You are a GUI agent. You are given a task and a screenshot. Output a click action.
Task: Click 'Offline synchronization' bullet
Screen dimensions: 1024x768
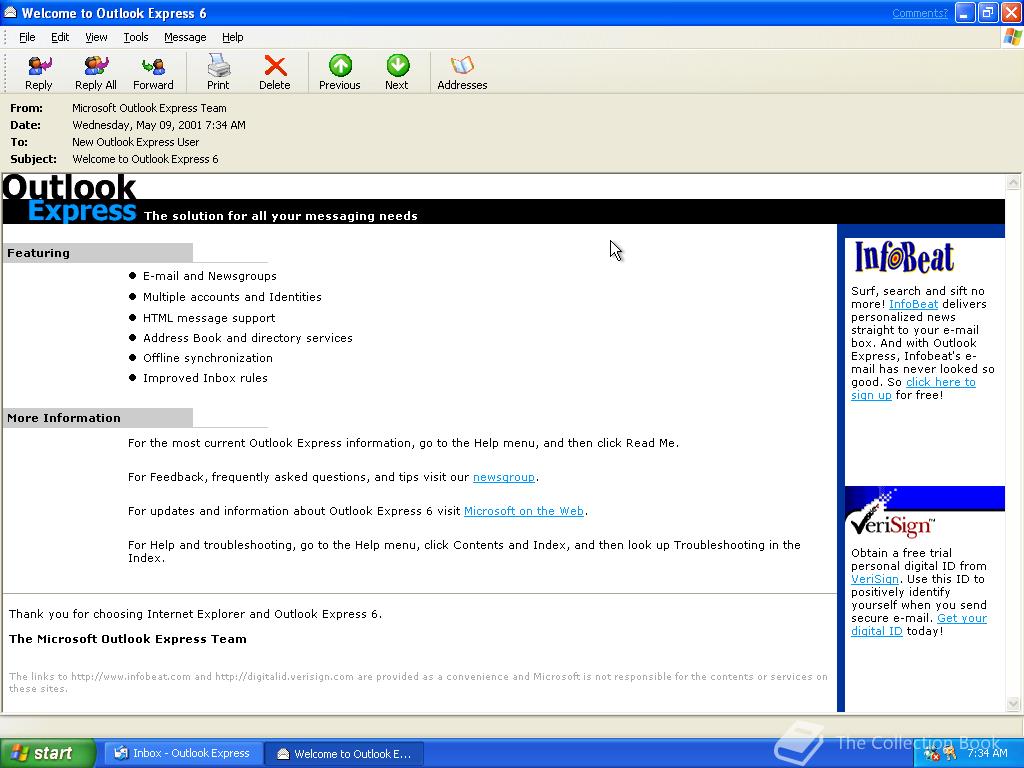point(208,359)
